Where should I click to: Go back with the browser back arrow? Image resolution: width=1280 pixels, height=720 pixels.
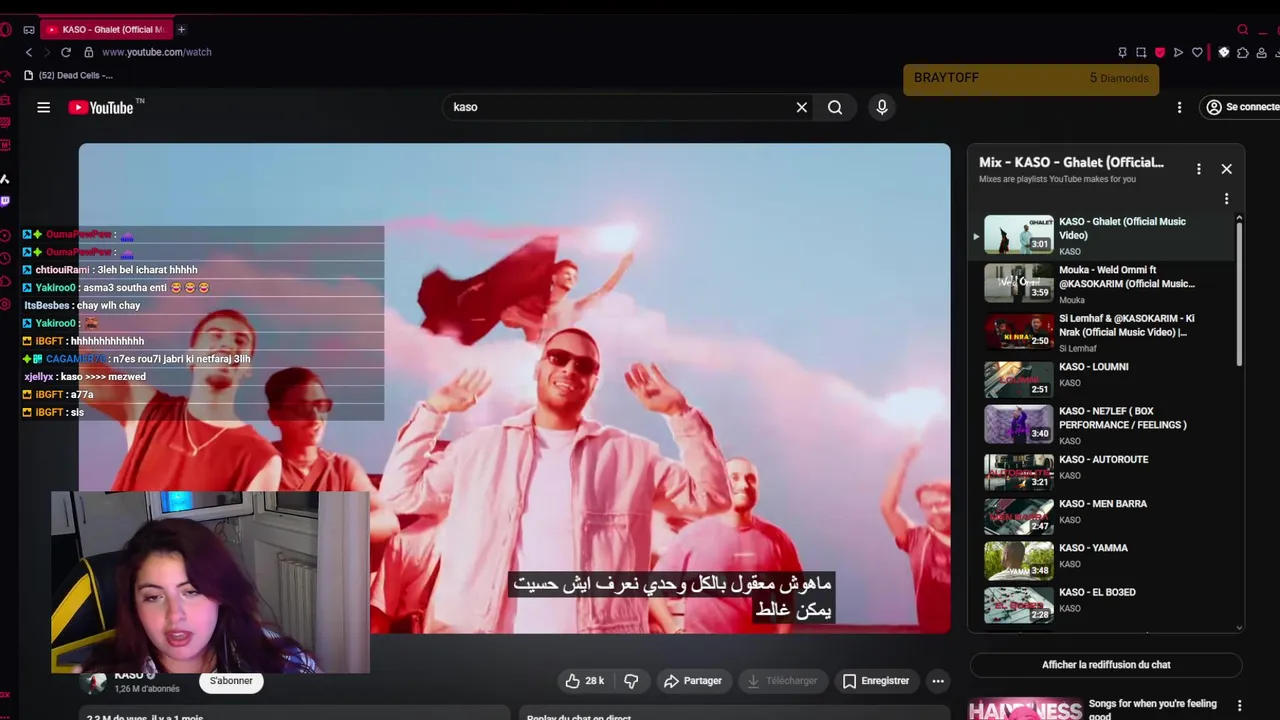point(29,52)
